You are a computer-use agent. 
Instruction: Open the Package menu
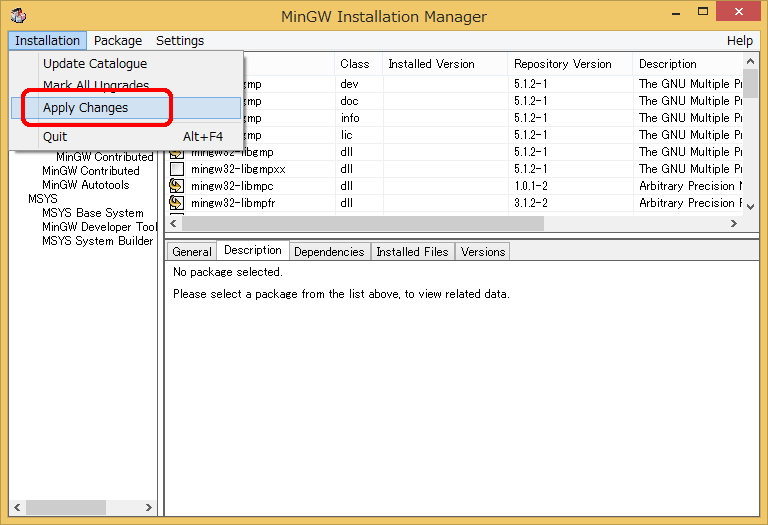[x=118, y=41]
